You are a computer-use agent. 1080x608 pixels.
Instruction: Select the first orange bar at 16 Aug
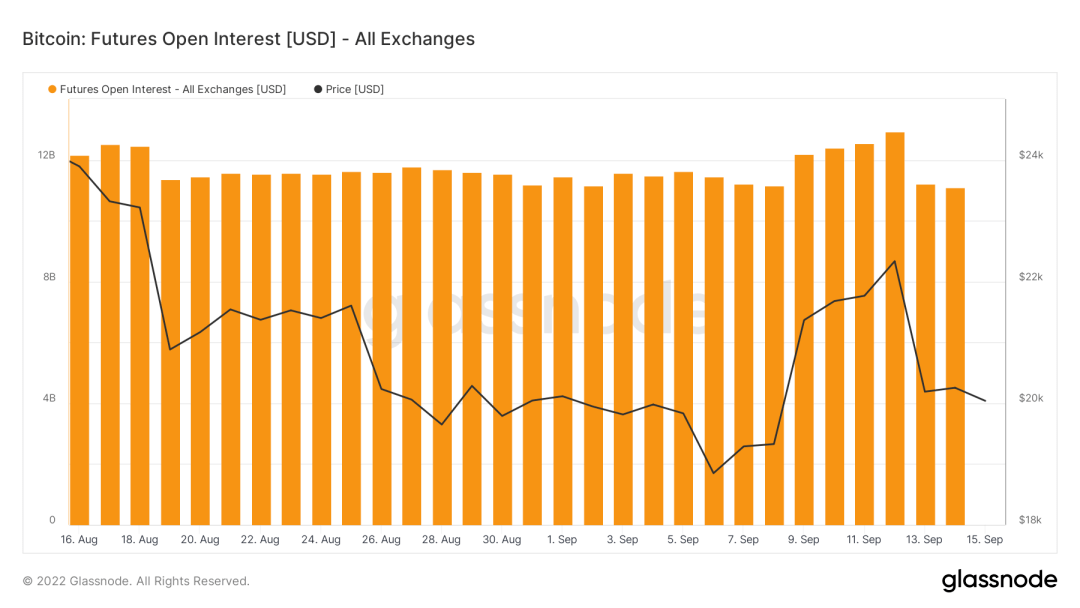[x=80, y=340]
